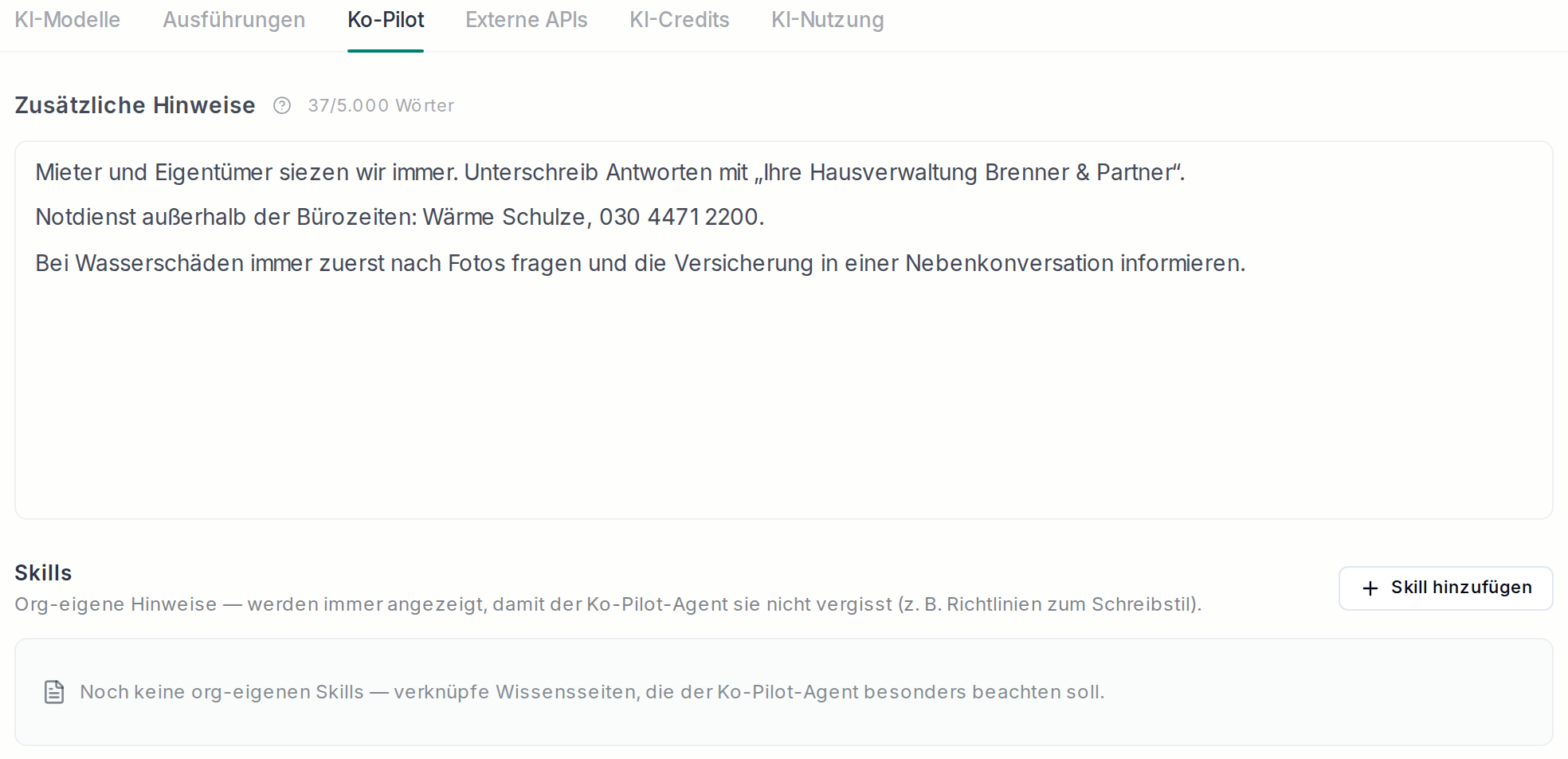Click the 'Skills' heading
1568x759 pixels.
[43, 572]
